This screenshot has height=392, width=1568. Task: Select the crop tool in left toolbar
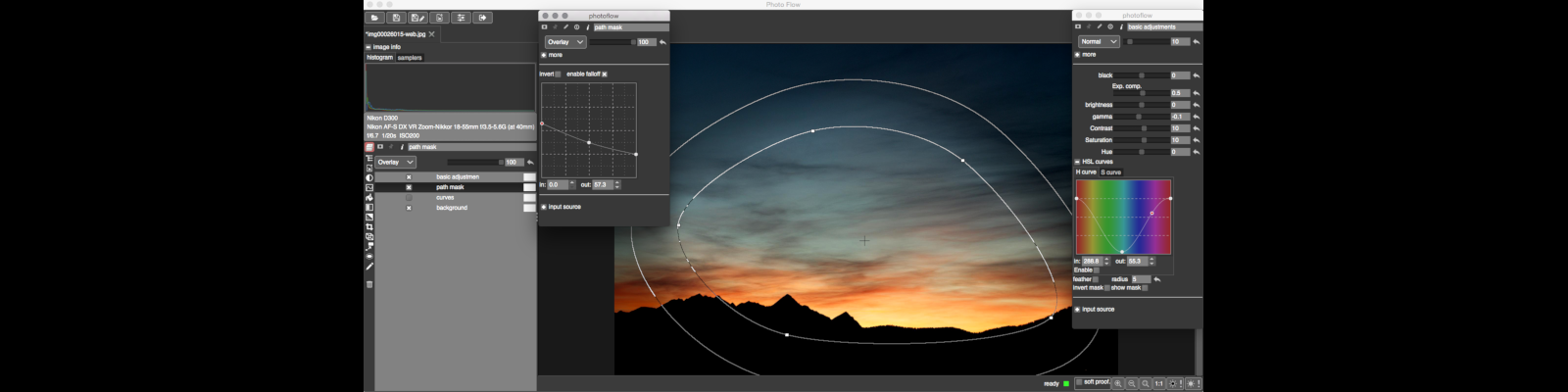369,226
